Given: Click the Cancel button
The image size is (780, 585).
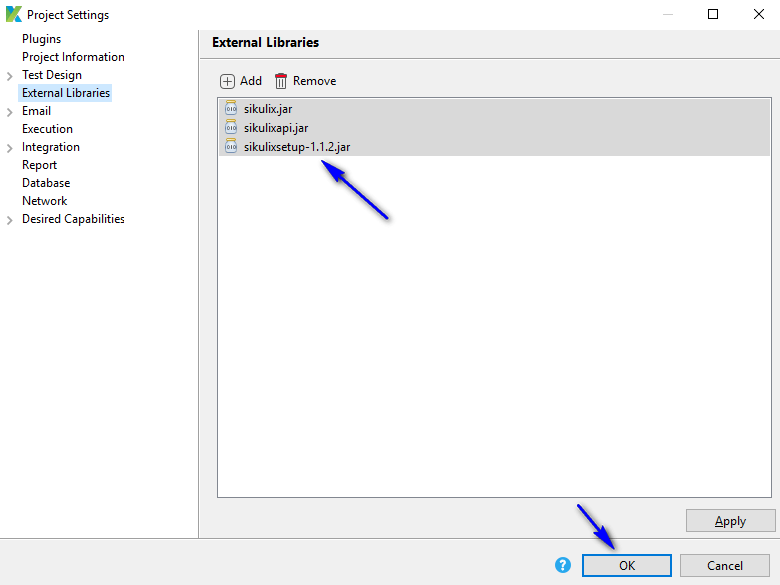Looking at the screenshot, I should coord(725,566).
